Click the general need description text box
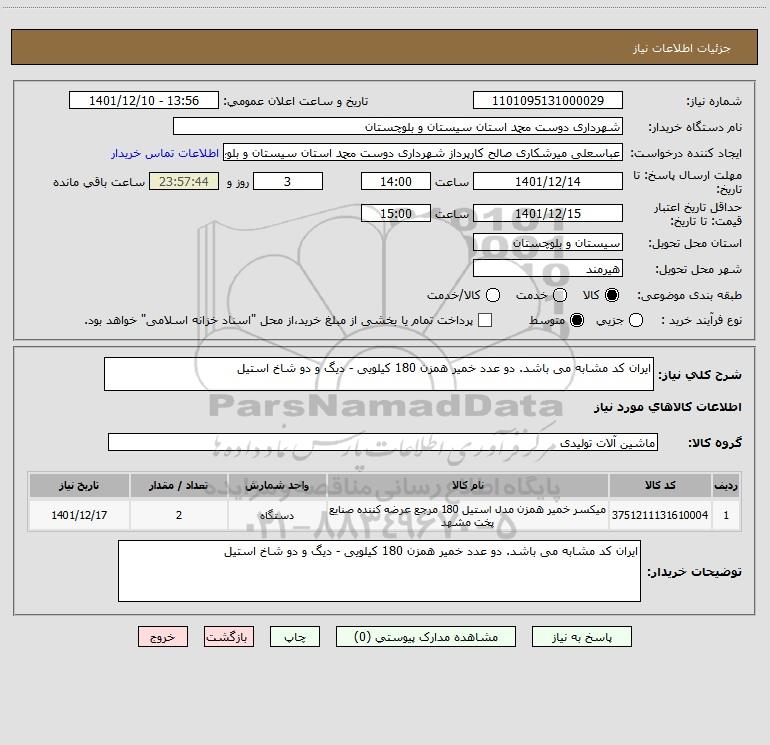The height and width of the screenshot is (745, 770). [x=379, y=374]
